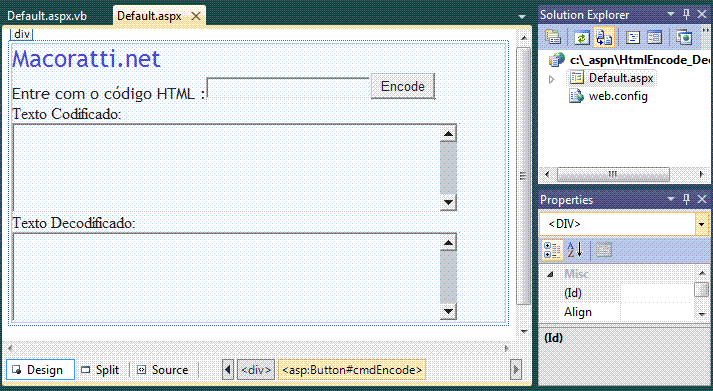Click the Refresh icon in Solution Explorer

582,37
